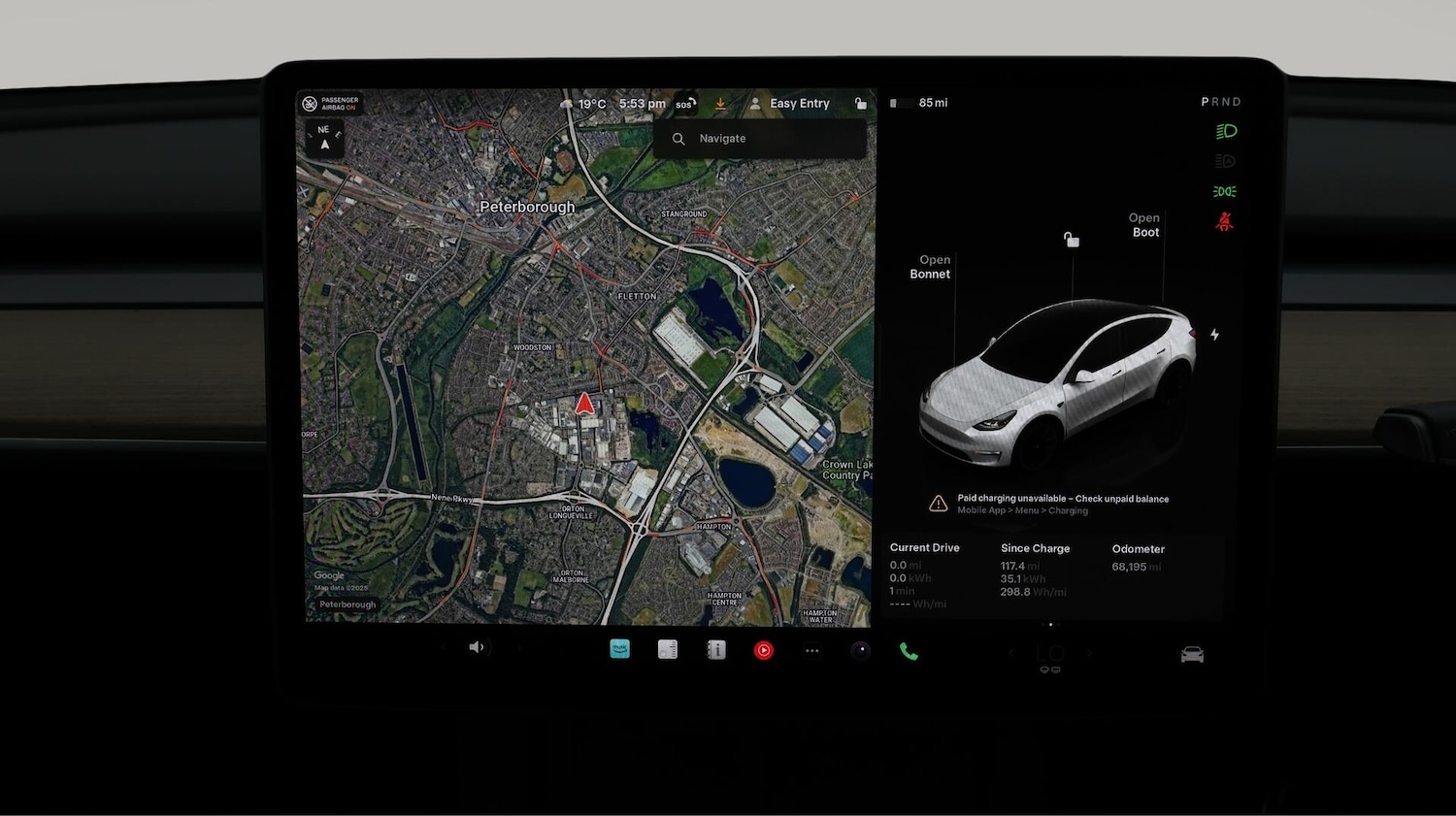Open the Amazon Music app icon
This screenshot has width=1456, height=816.
pos(619,650)
